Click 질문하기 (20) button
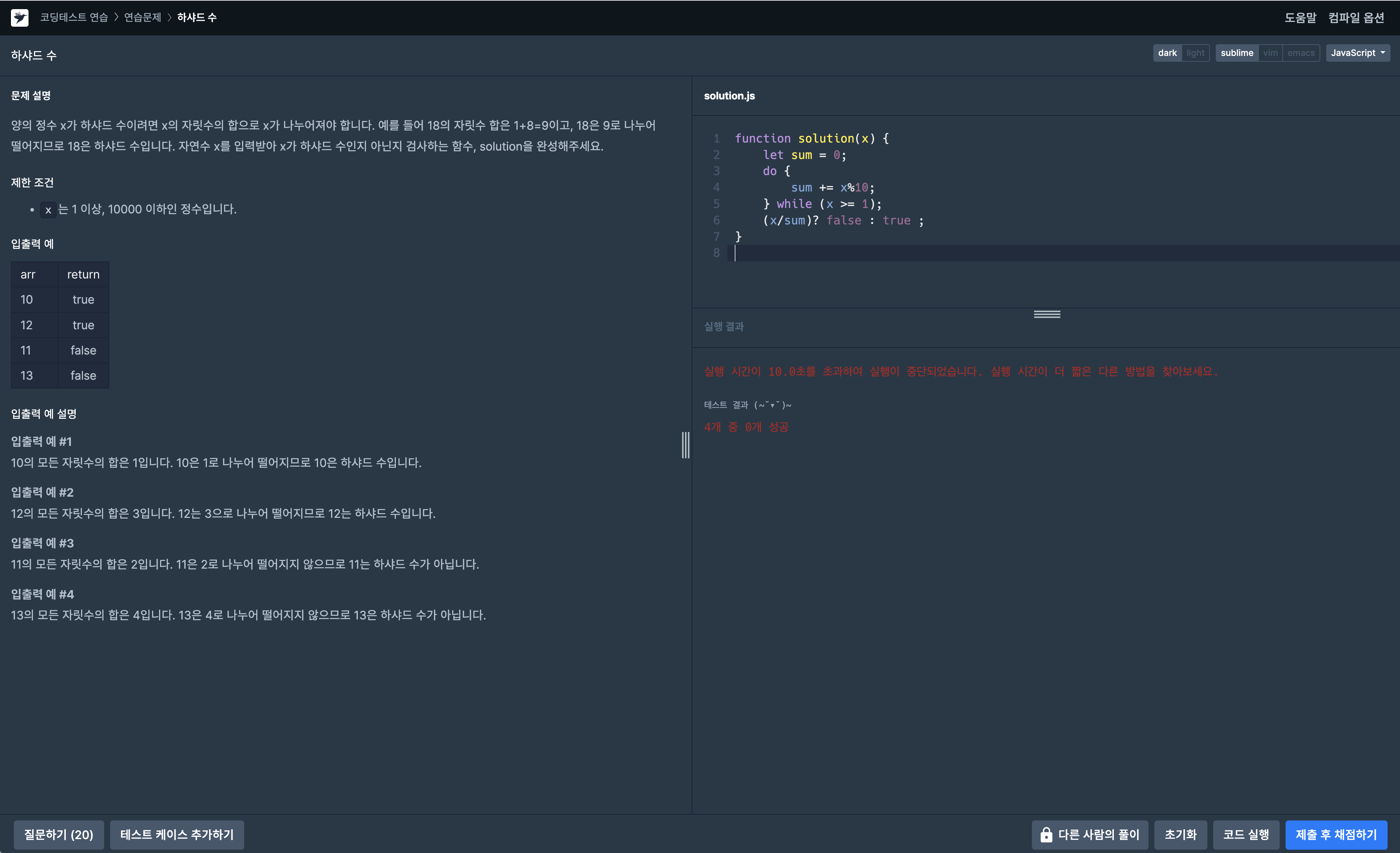This screenshot has height=853, width=1400. 58,834
